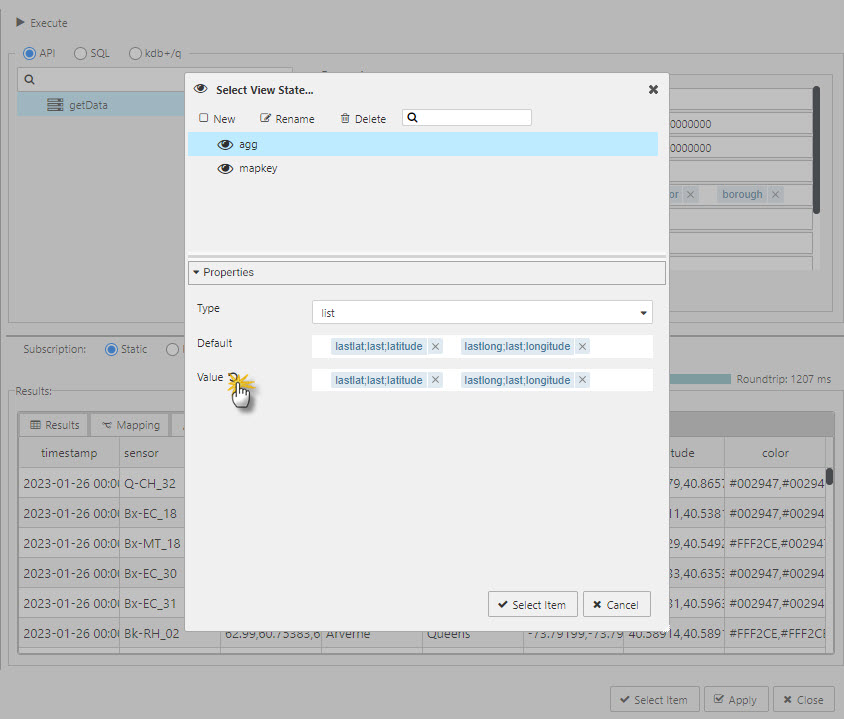The height and width of the screenshot is (719, 844).
Task: Click the Select Item button in the dialog
Action: point(533,604)
